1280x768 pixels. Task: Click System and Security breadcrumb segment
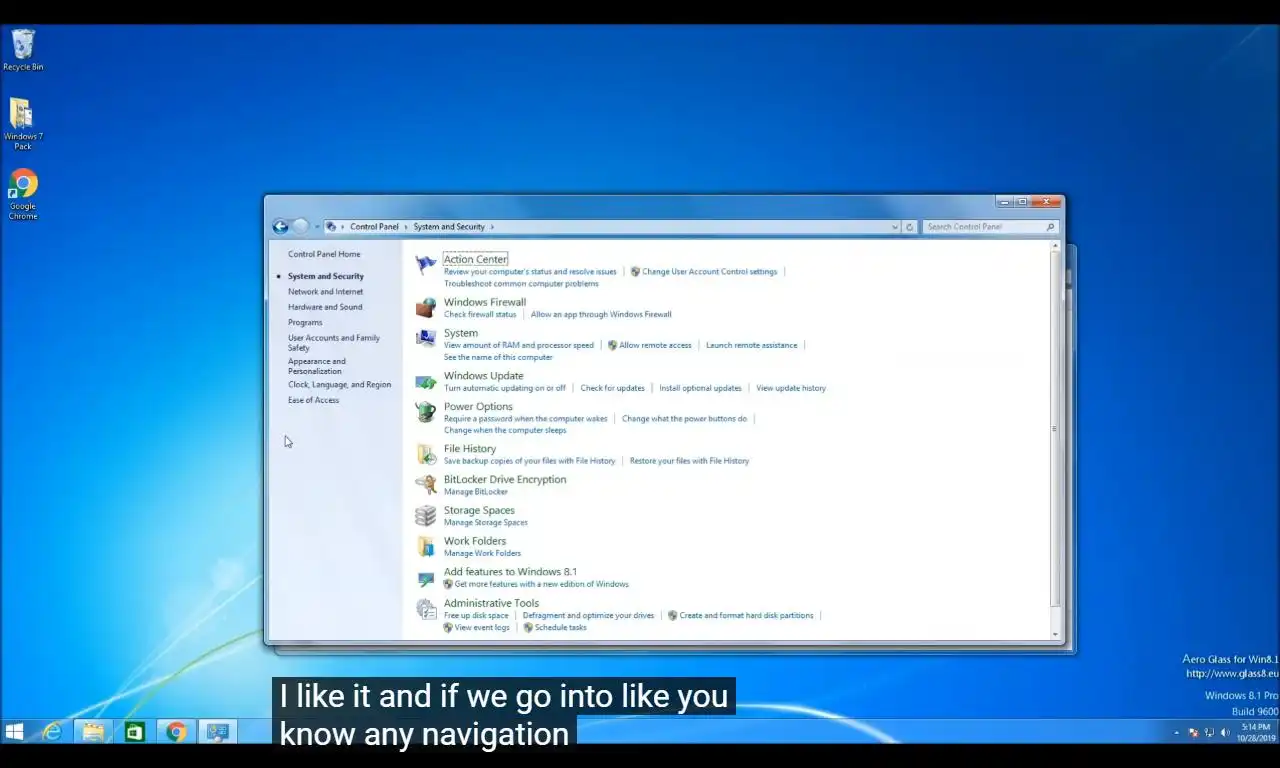tap(449, 227)
